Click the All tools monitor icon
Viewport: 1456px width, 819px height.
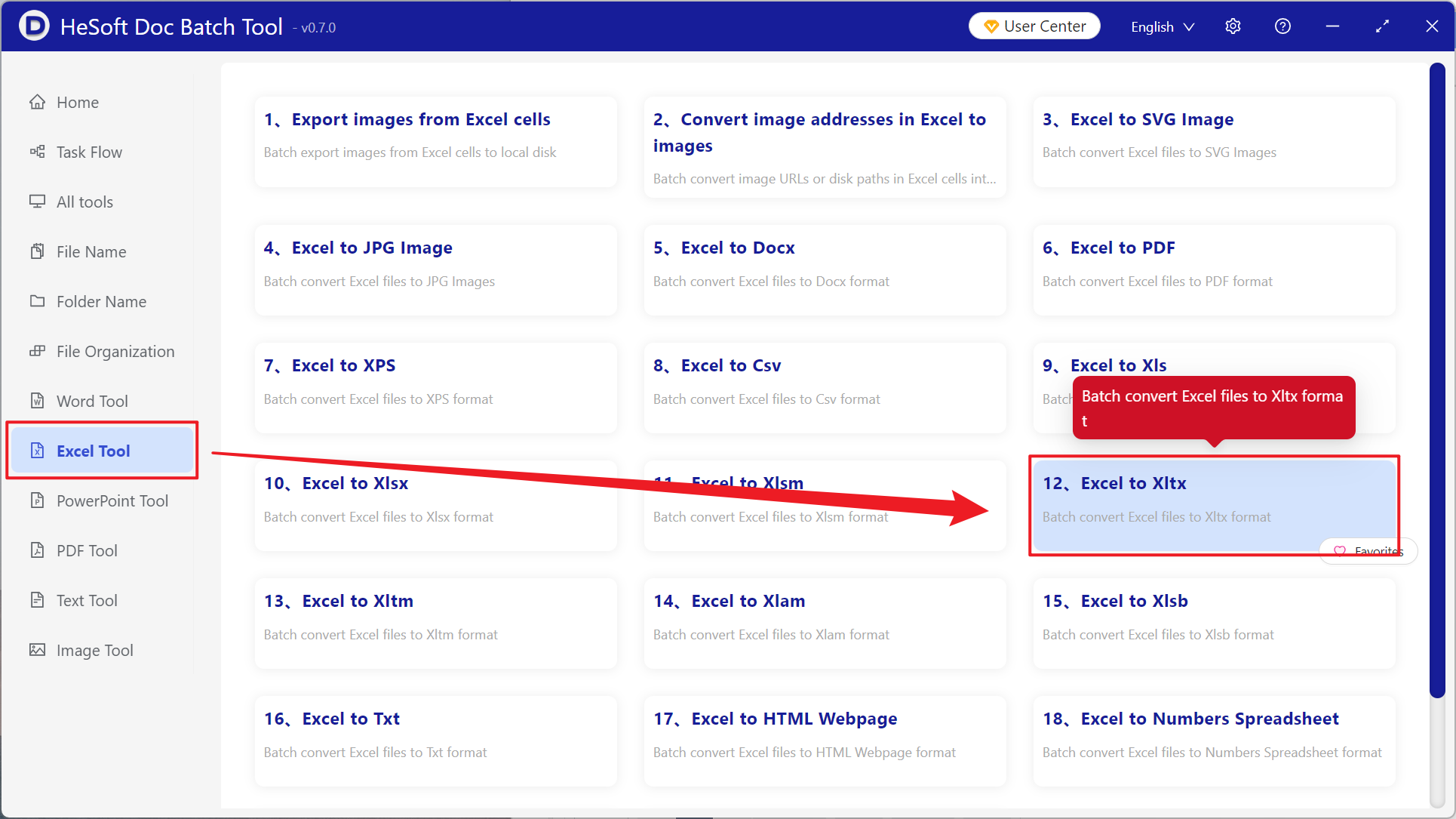point(37,202)
